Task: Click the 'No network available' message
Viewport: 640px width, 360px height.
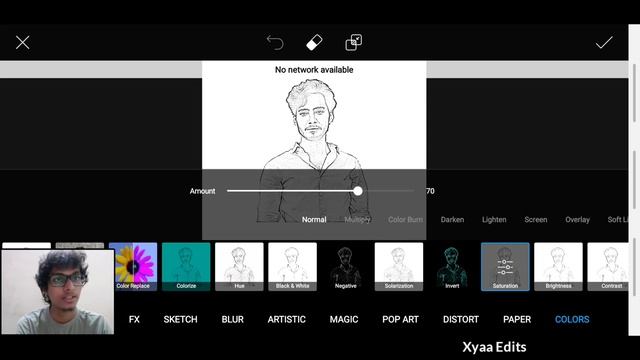Action: [314, 70]
